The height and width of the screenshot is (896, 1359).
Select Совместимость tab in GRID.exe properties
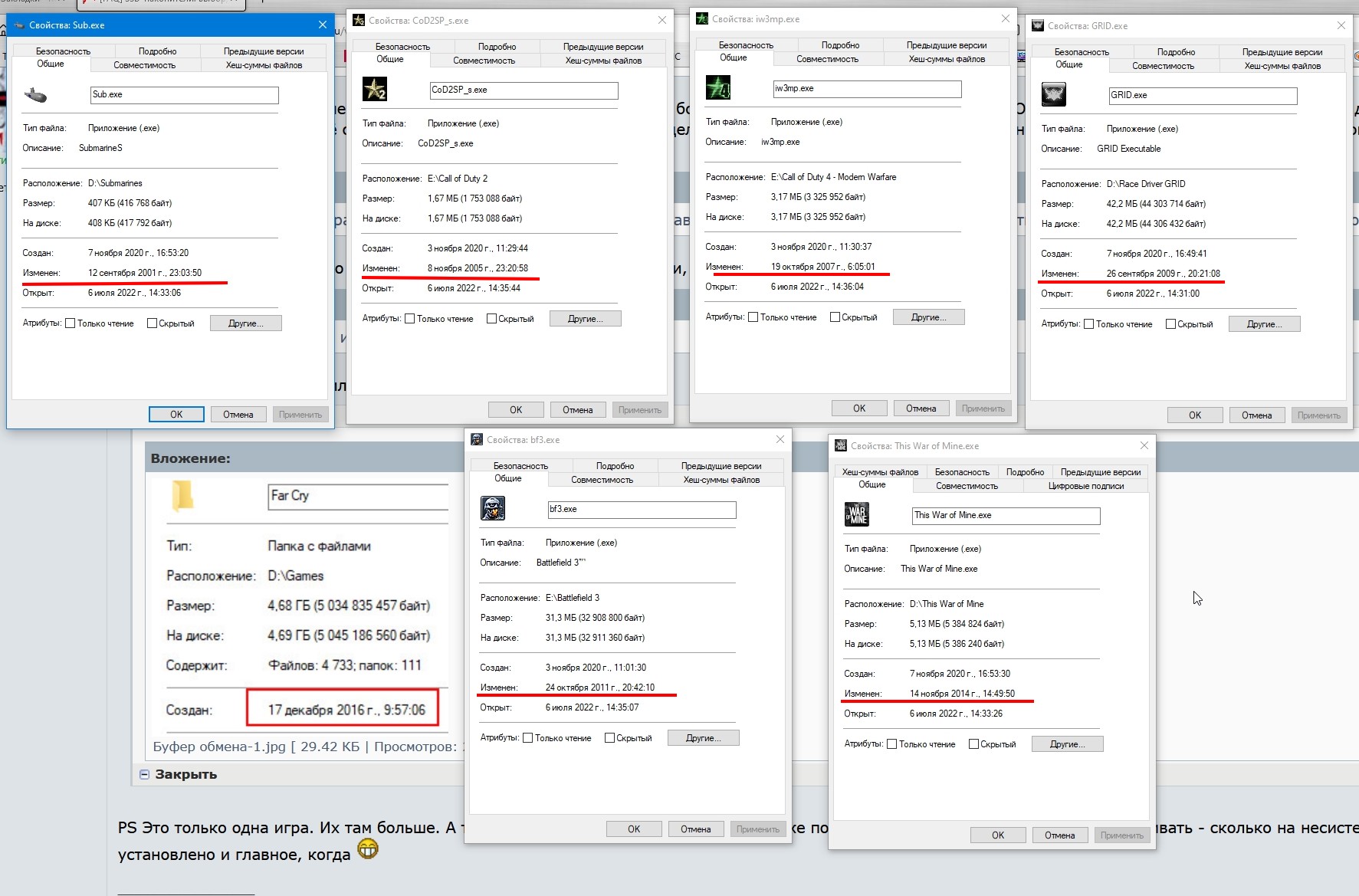[x=1163, y=66]
